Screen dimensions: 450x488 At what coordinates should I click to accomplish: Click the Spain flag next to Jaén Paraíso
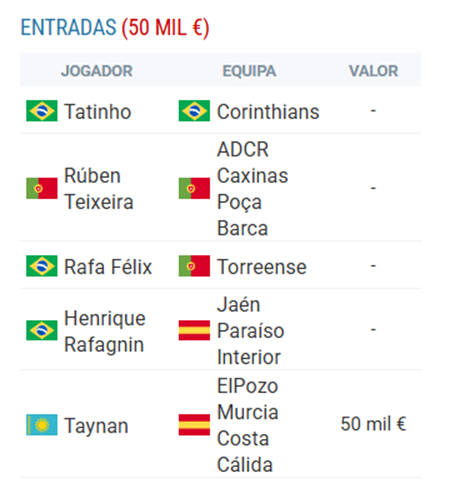click(x=194, y=330)
